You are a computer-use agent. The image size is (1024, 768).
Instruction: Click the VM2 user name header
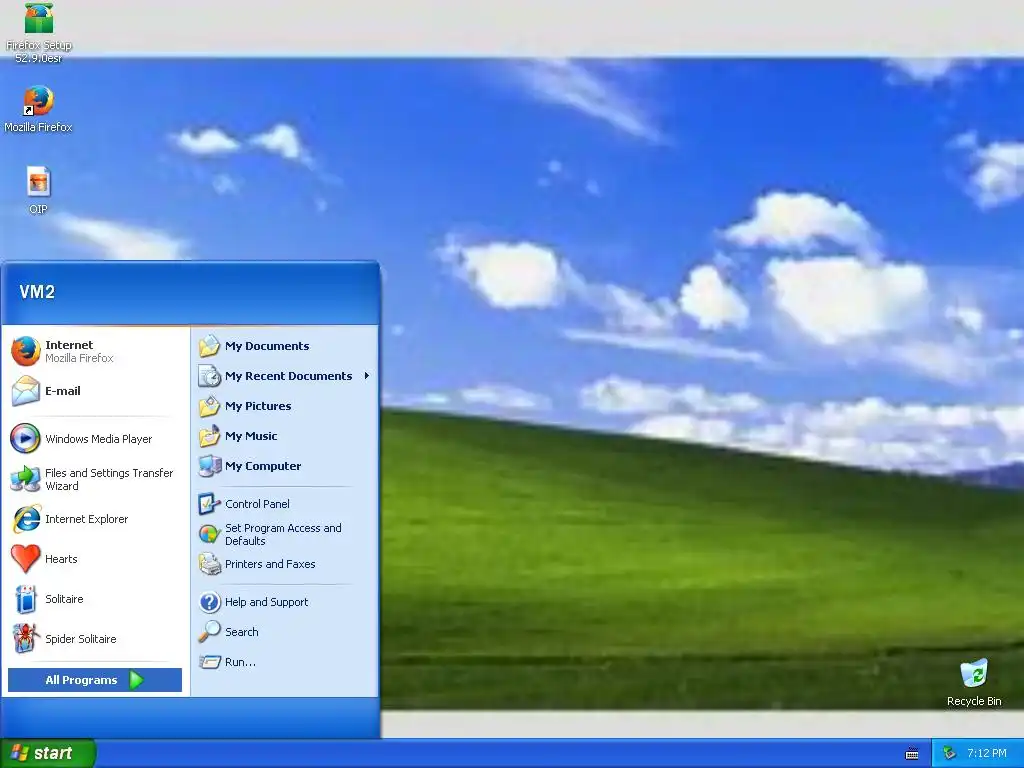click(37, 292)
